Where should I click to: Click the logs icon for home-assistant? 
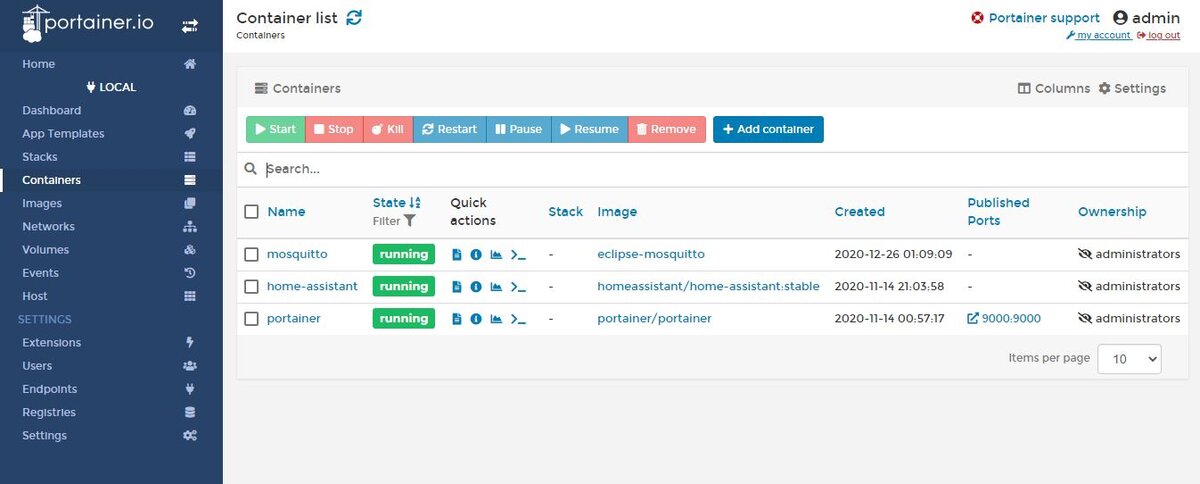point(457,287)
